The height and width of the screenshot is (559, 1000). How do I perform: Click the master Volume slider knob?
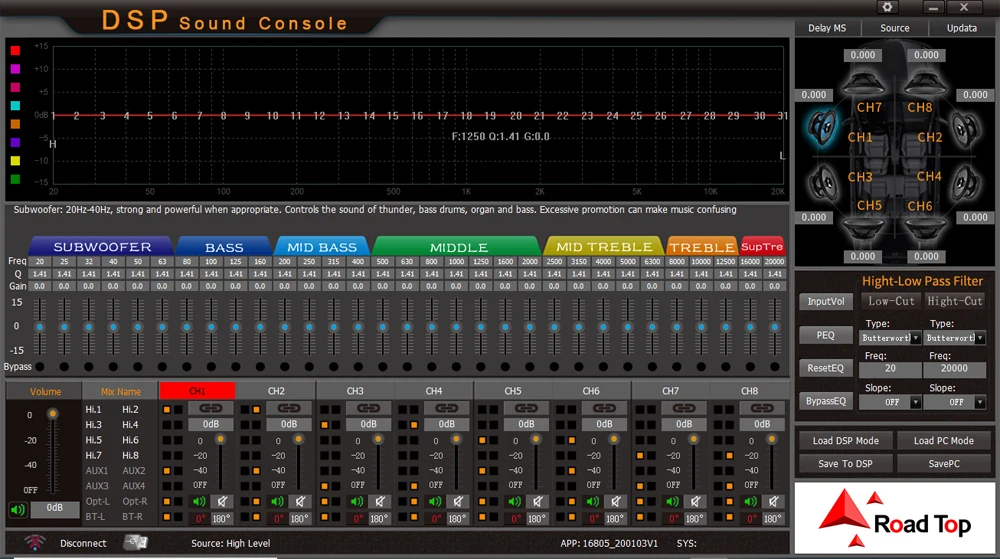click(x=54, y=414)
